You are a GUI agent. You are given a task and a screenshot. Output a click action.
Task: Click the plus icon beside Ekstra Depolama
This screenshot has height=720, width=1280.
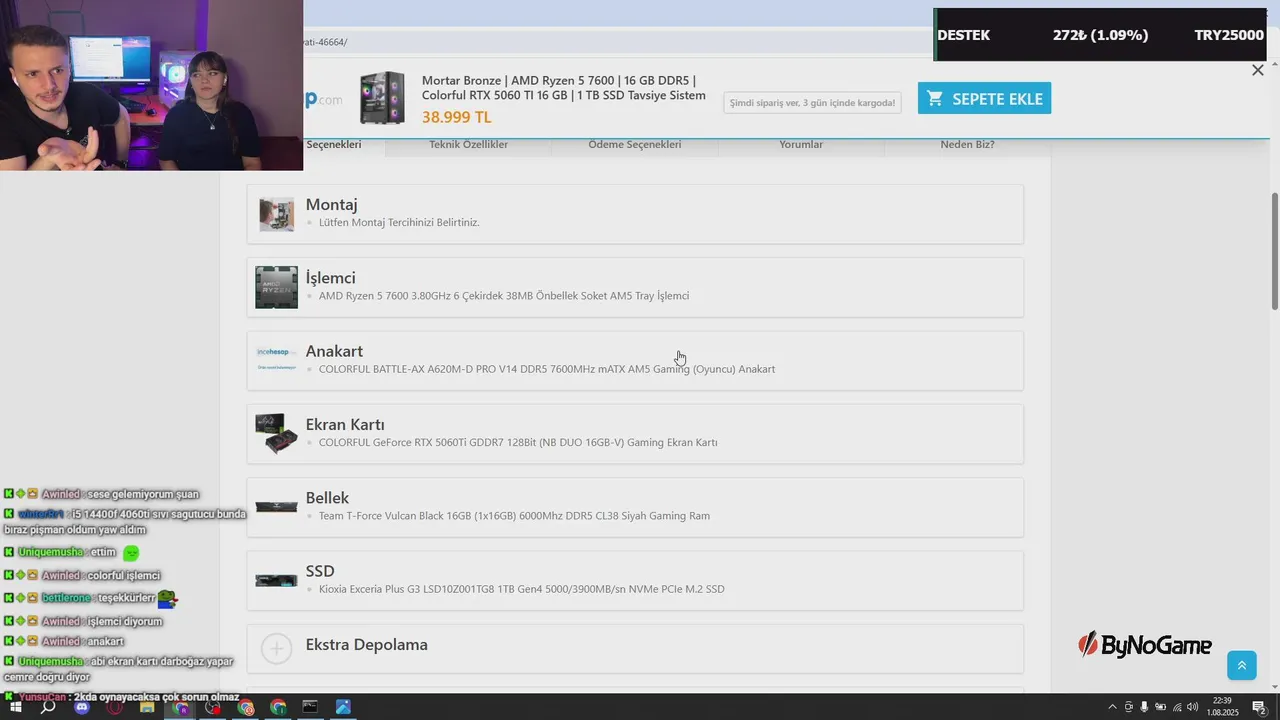[276, 648]
